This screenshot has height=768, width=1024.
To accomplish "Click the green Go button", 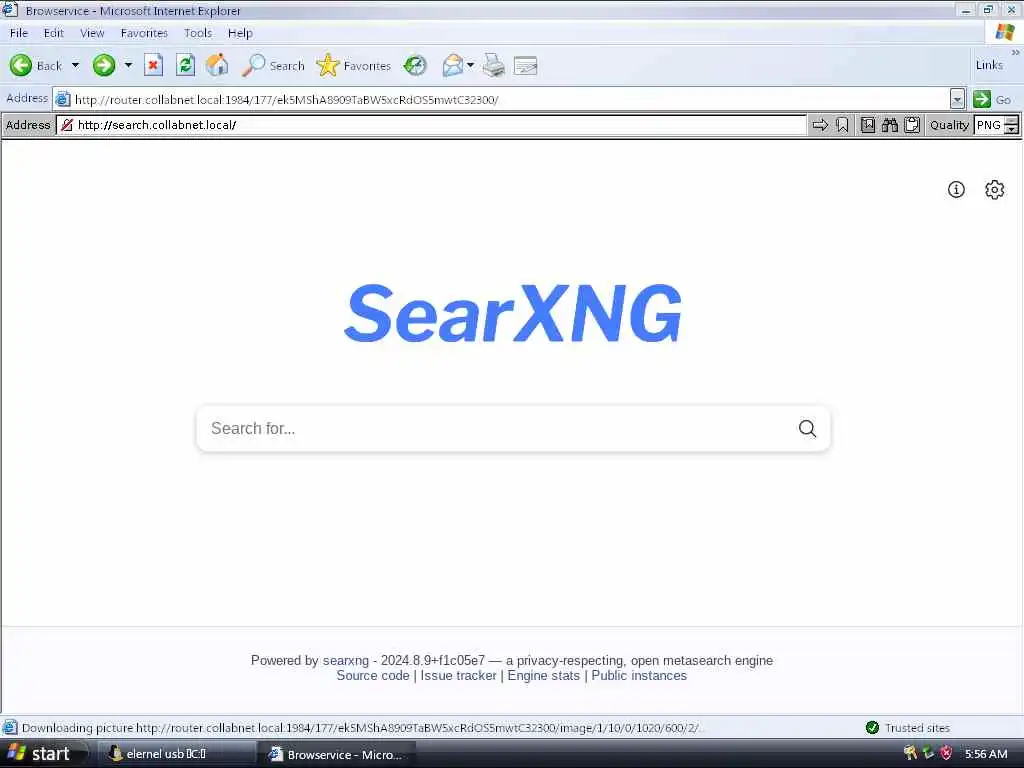I will point(993,99).
